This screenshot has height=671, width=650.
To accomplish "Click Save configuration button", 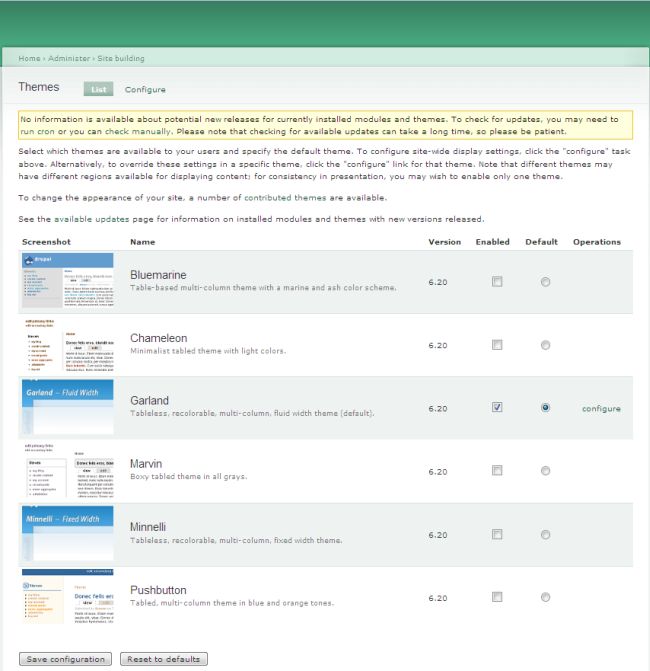I will 65,659.
